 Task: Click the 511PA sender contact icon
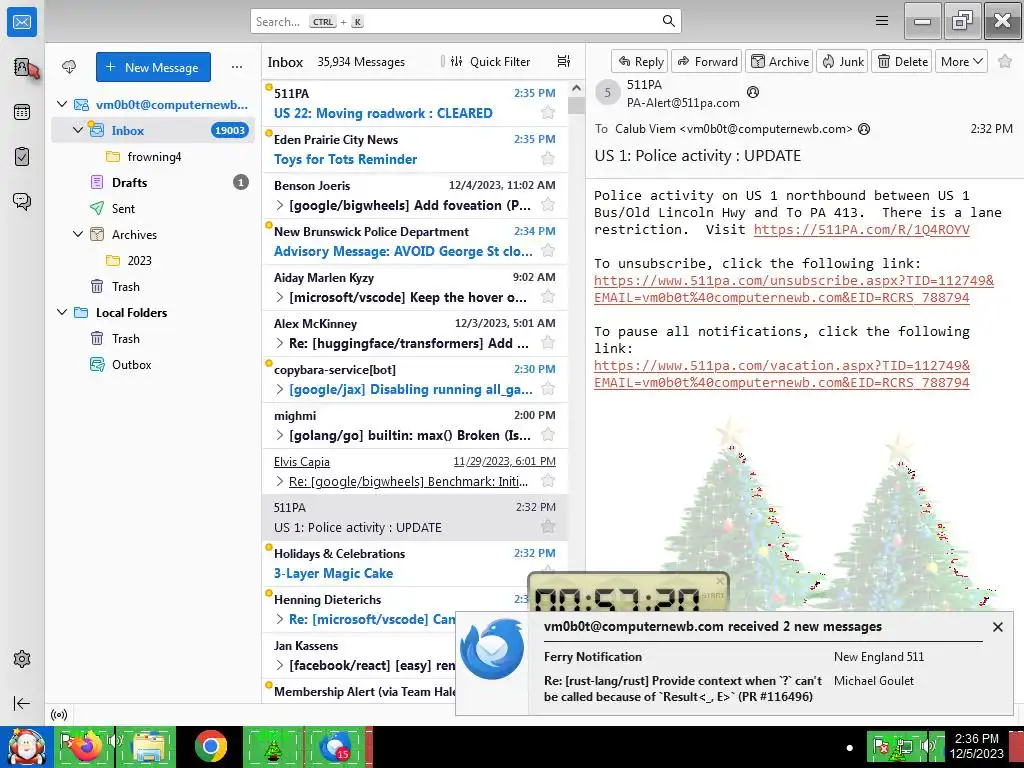[x=753, y=92]
